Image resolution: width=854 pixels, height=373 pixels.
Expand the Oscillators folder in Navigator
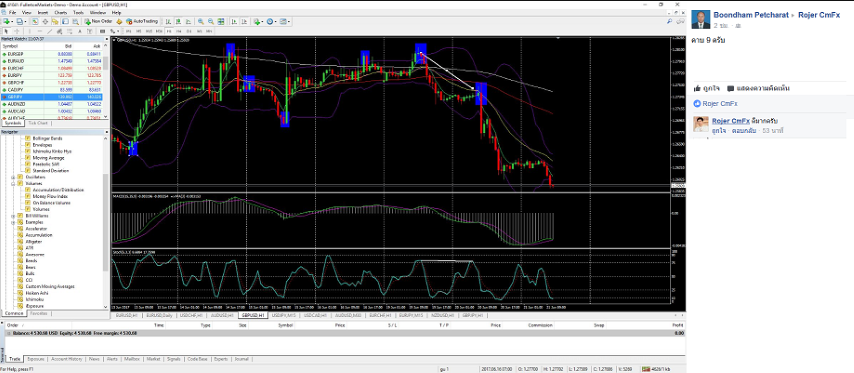coord(13,177)
